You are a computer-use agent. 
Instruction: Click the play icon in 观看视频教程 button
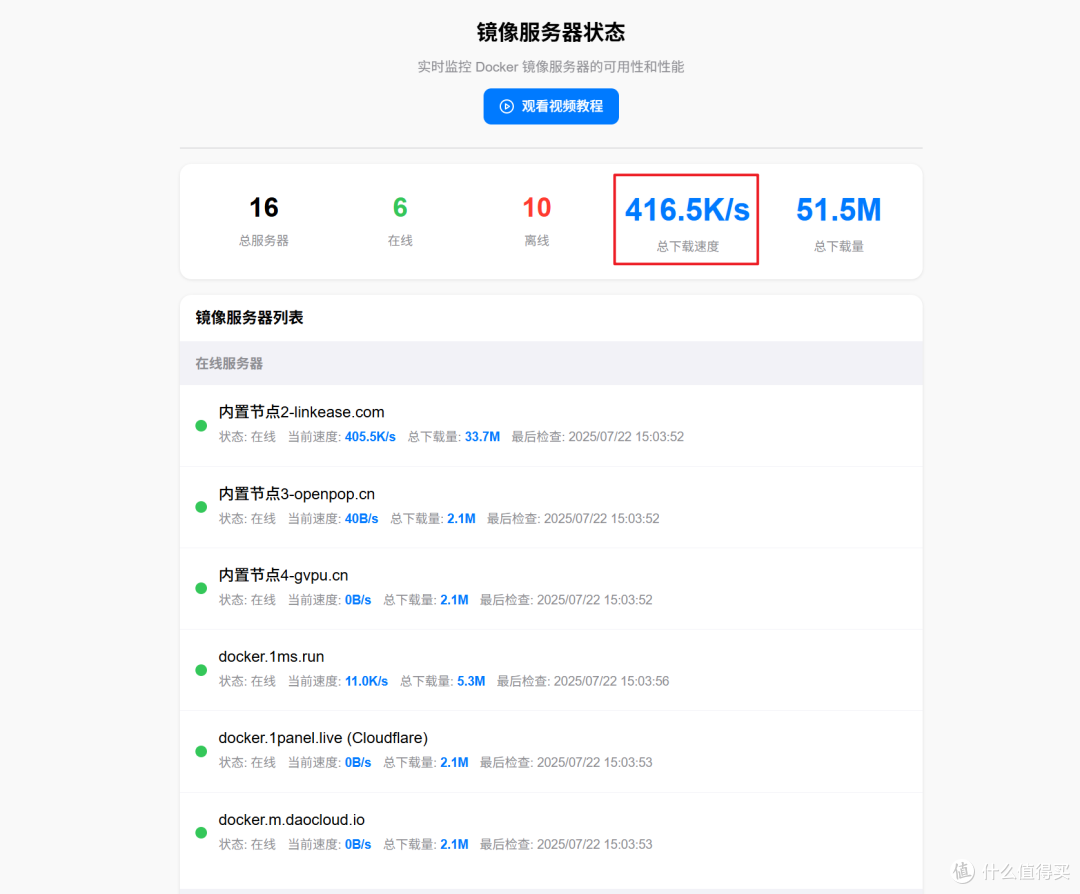(x=506, y=106)
